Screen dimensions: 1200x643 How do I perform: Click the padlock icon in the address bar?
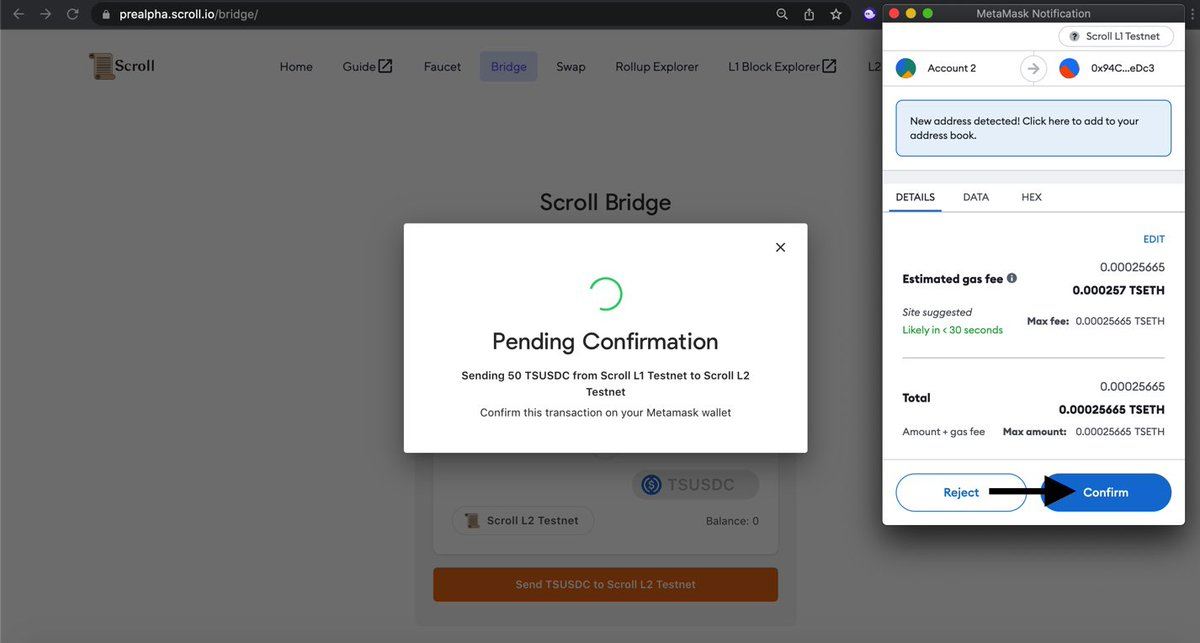point(107,15)
